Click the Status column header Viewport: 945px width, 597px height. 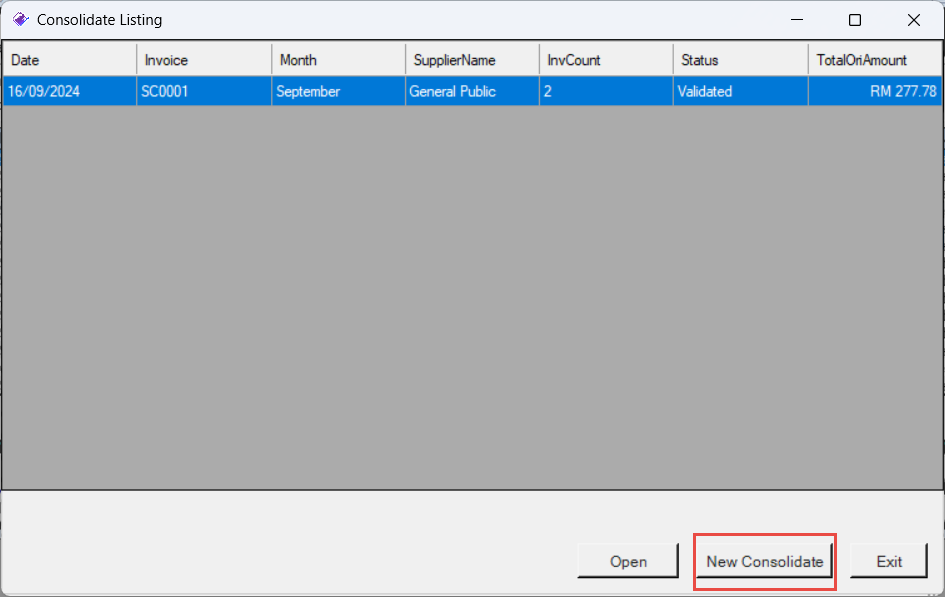pyautogui.click(x=740, y=60)
